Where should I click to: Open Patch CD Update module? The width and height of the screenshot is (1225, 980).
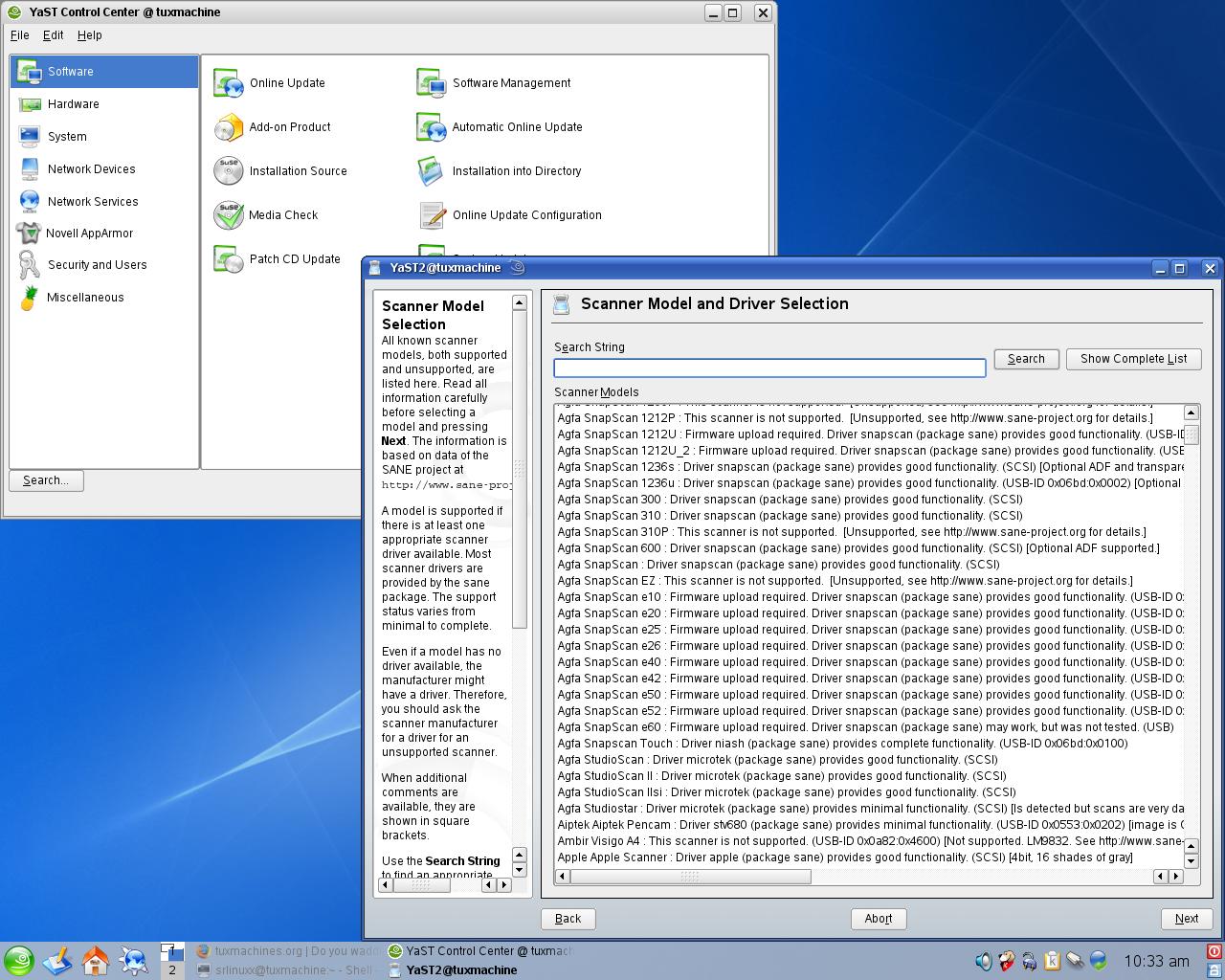(278, 259)
